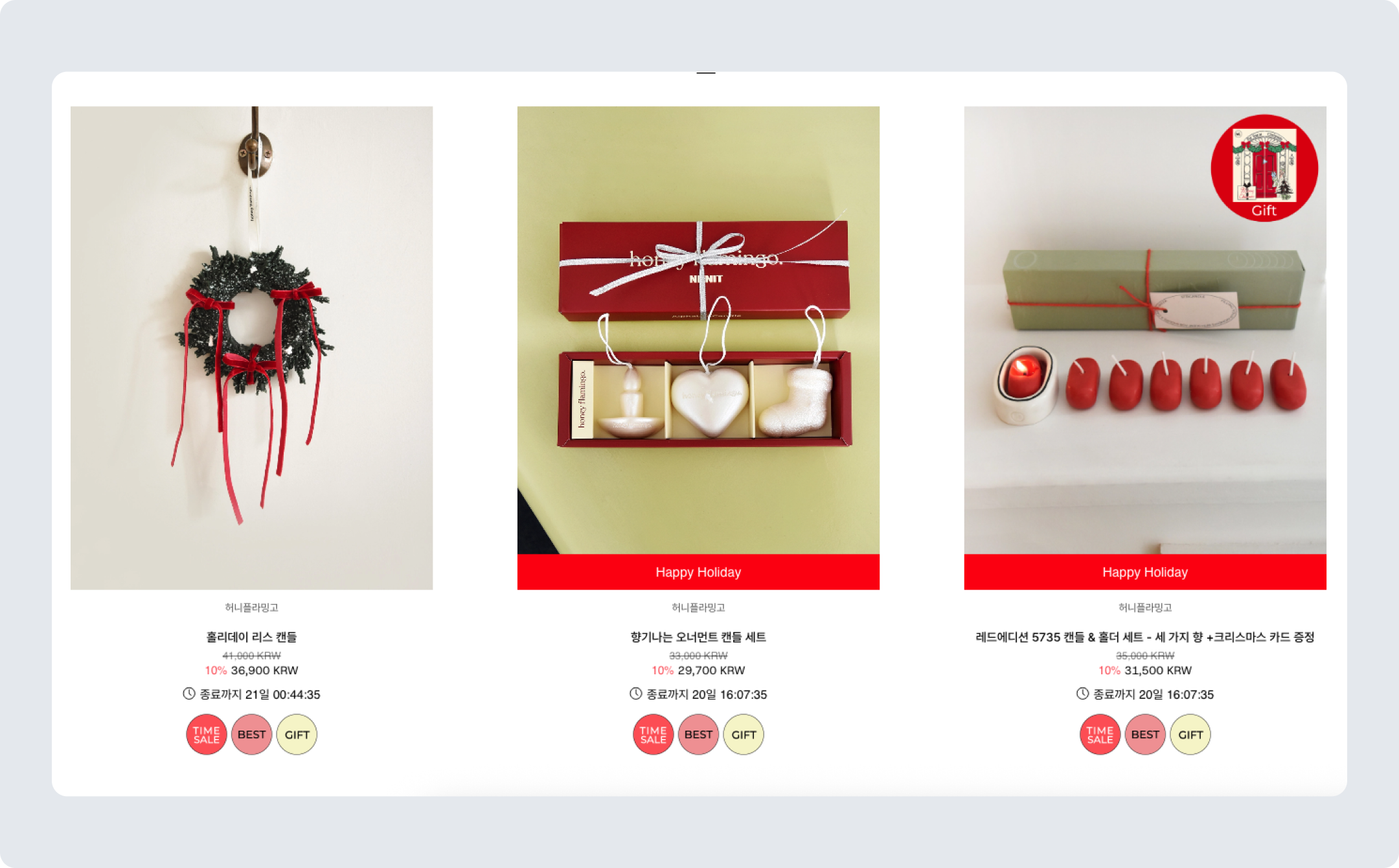
Task: Click the GIFT badge under the holiday wreath candle
Action: pyautogui.click(x=297, y=735)
